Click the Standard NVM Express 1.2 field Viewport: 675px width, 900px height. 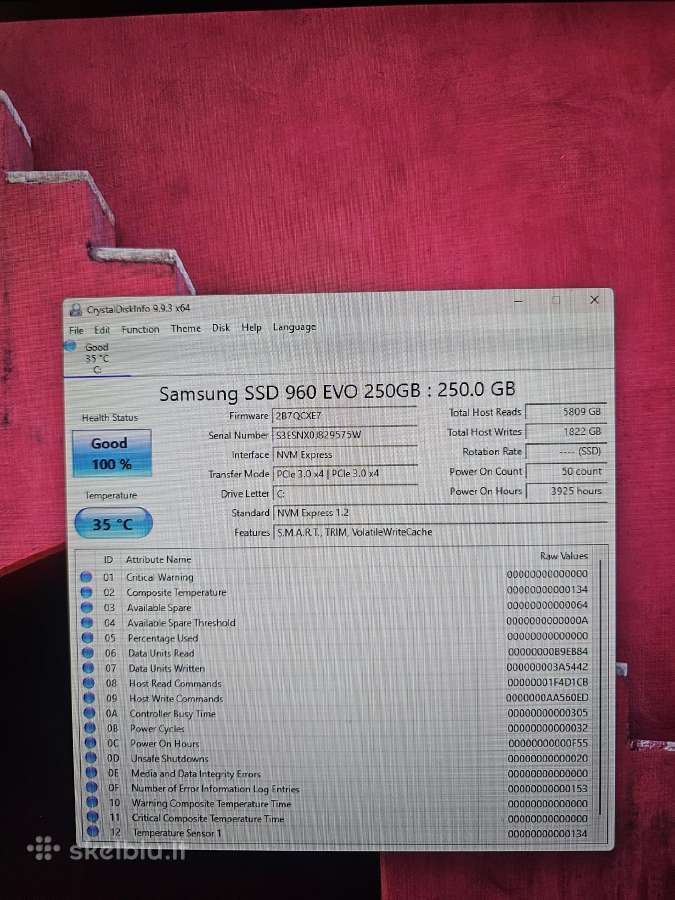(x=440, y=513)
